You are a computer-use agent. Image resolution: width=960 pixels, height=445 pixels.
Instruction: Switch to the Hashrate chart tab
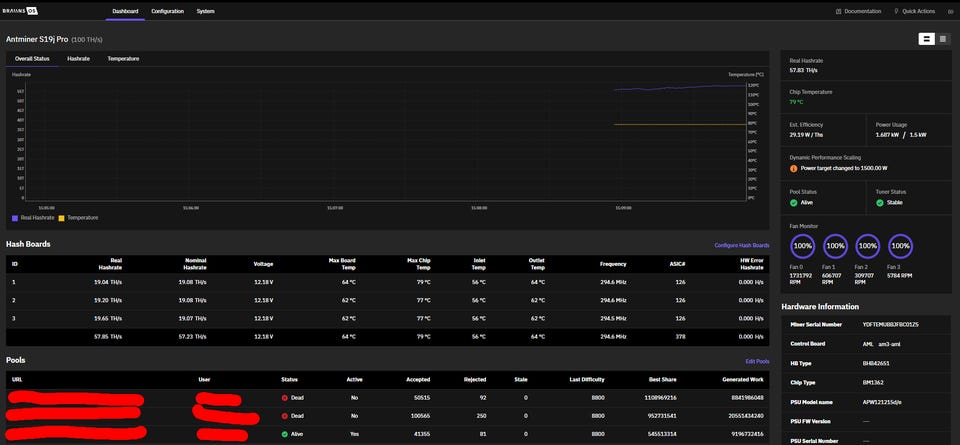coord(78,59)
